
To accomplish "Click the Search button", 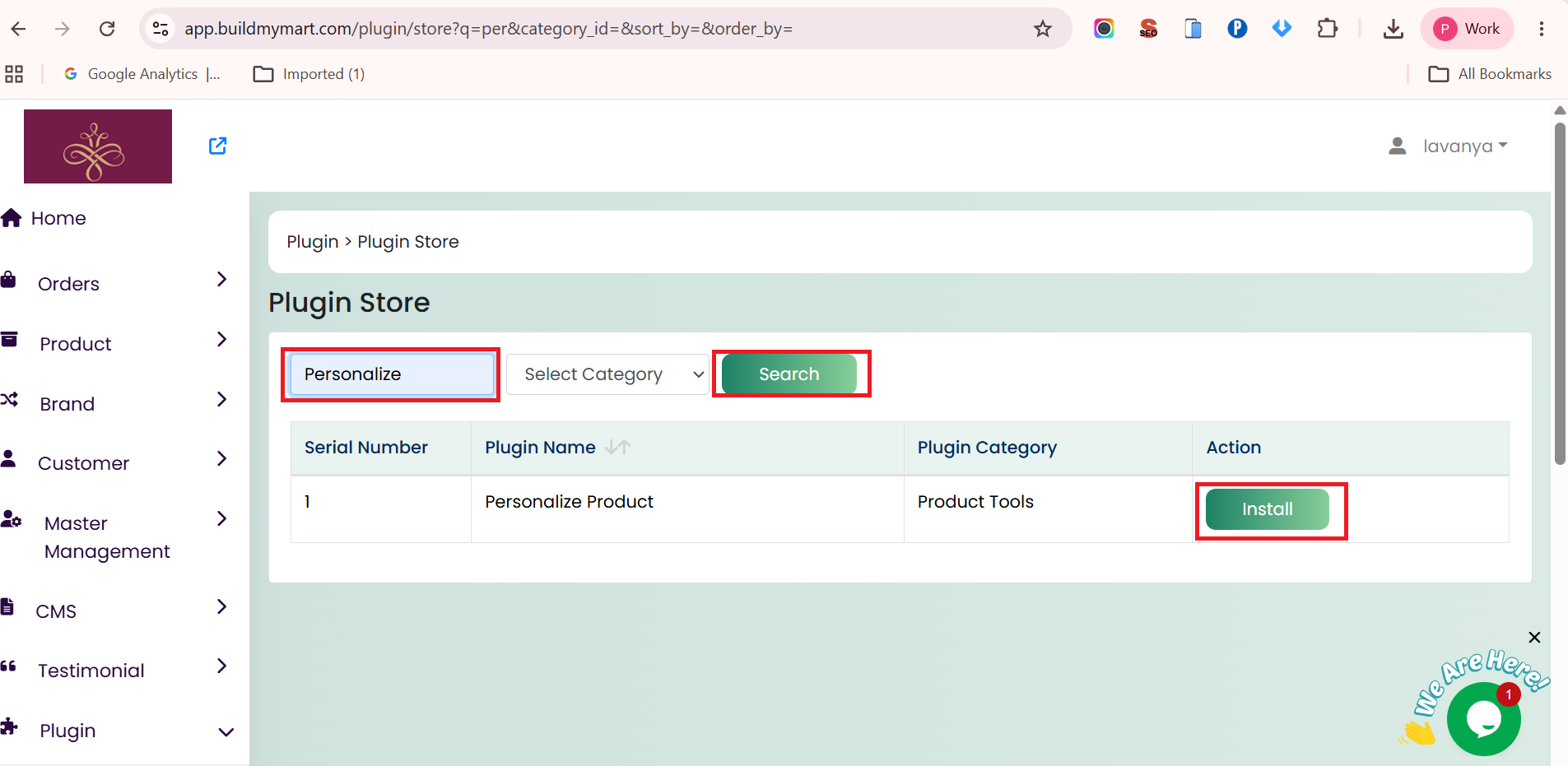I will 789,374.
